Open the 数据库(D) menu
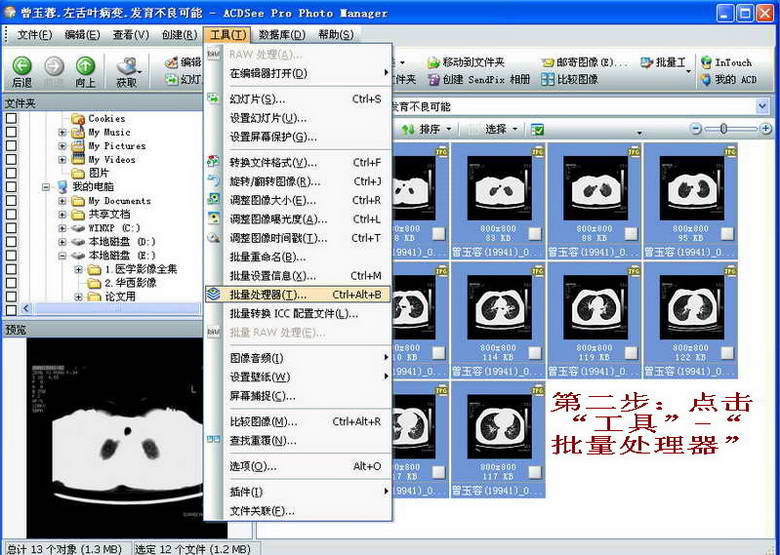780x555 pixels. 282,35
